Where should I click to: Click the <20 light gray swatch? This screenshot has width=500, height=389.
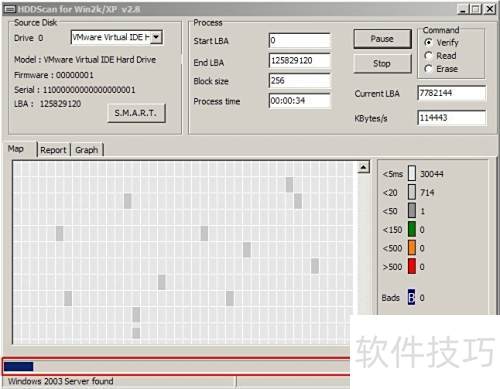point(412,192)
